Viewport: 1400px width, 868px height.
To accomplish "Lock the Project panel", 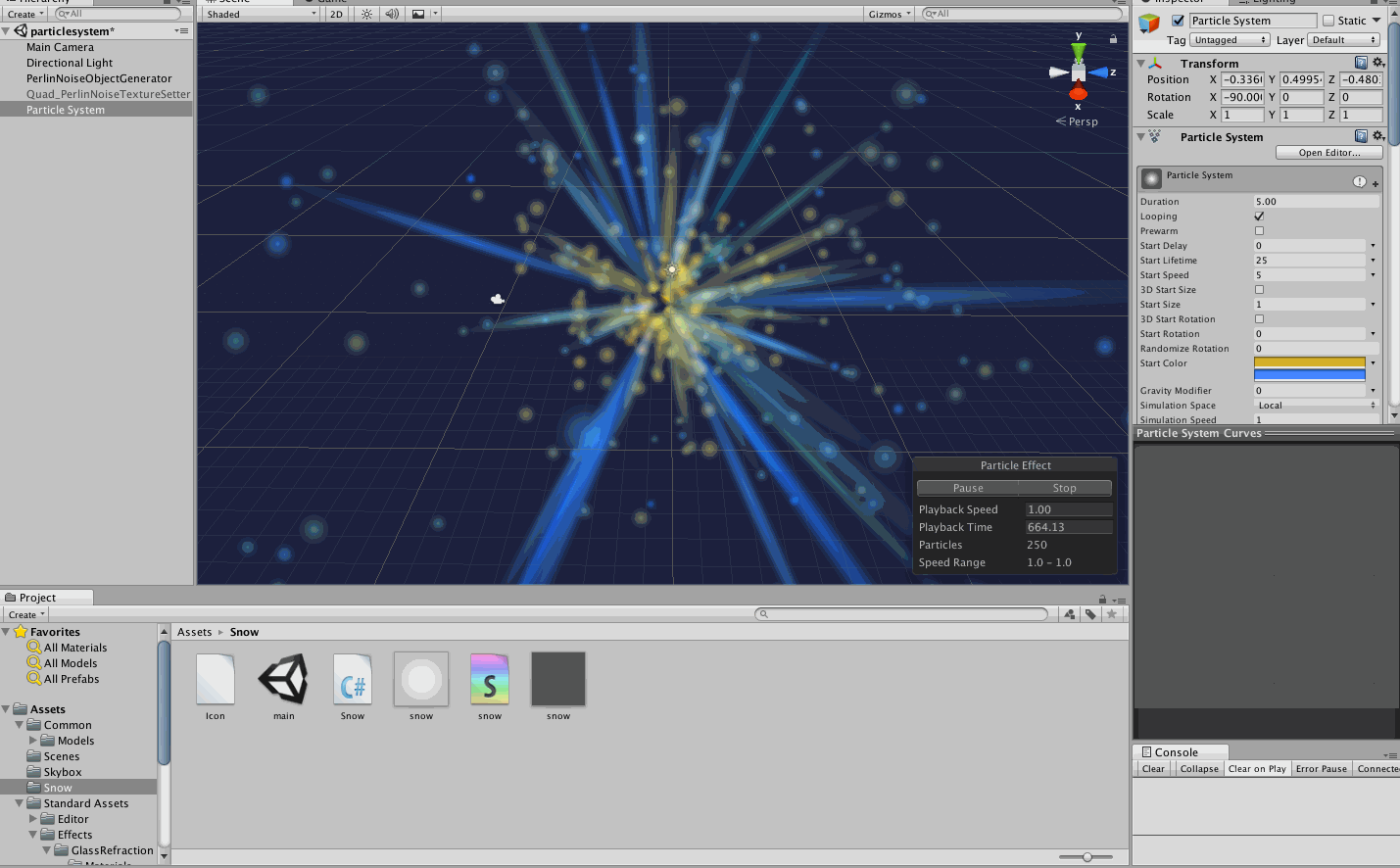I will tap(1102, 600).
